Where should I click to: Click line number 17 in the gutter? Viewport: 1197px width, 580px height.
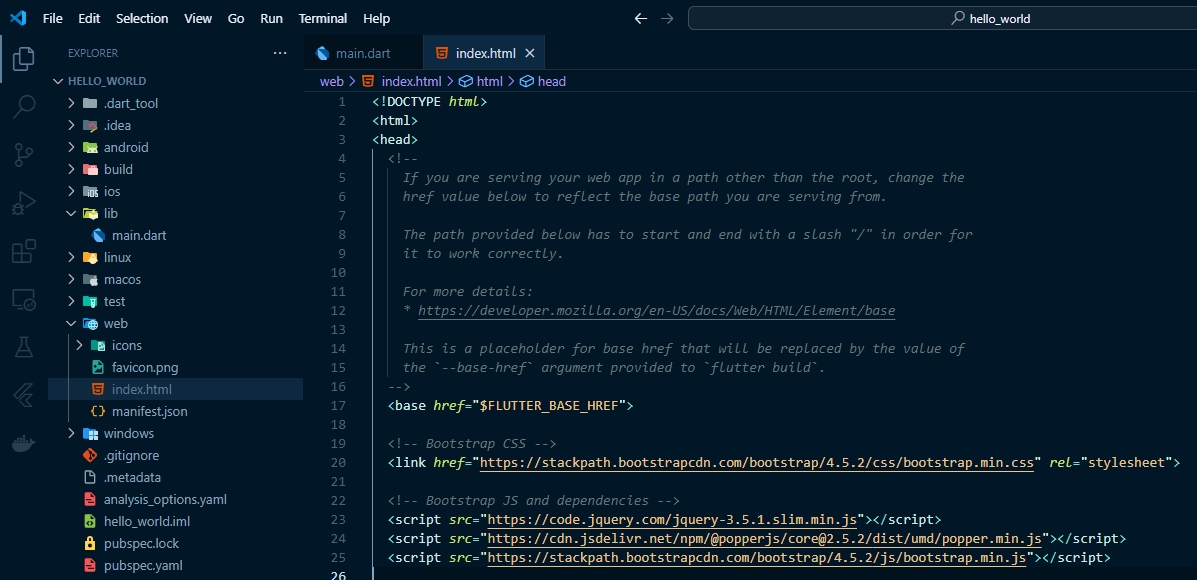[x=338, y=405]
